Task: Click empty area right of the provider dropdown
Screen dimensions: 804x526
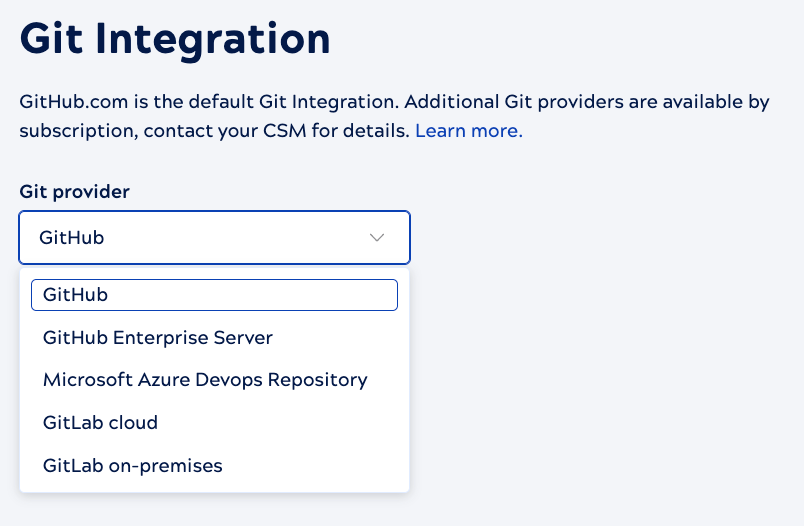Action: pyautogui.click(x=600, y=238)
